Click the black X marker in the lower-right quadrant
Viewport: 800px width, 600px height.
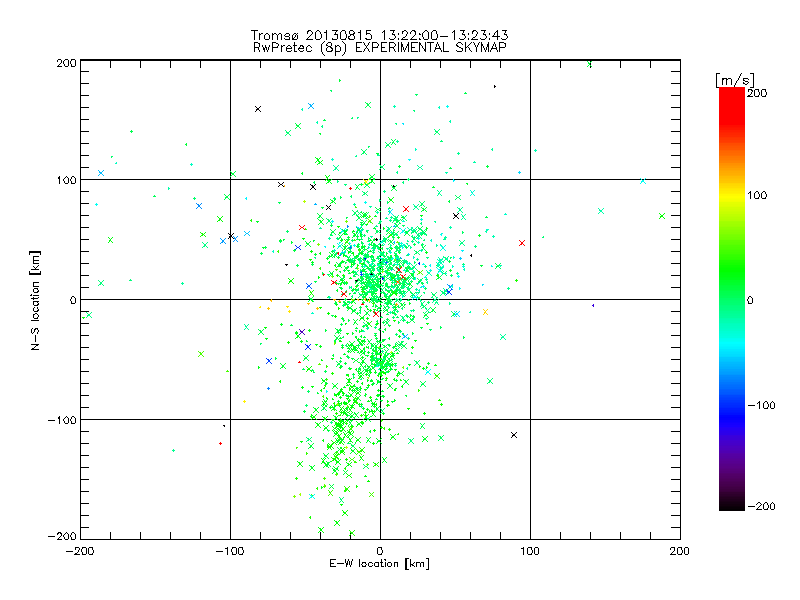pyautogui.click(x=514, y=435)
